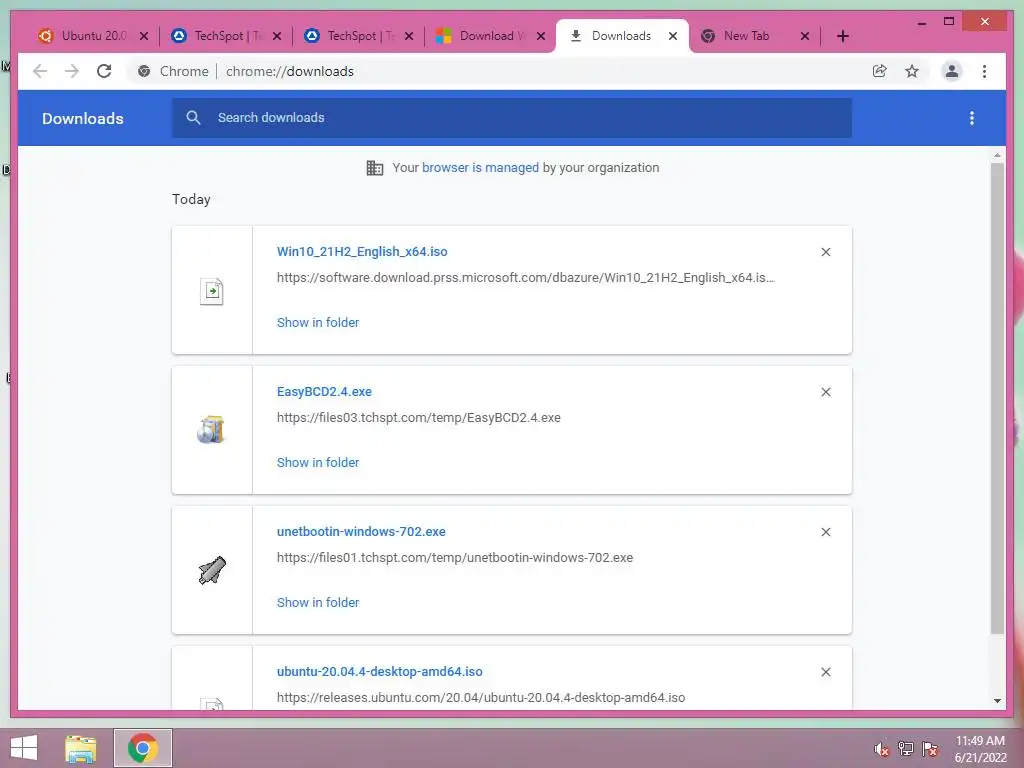Remove Win10_21H2_English_x64.iso from the list
The height and width of the screenshot is (768, 1024).
point(825,252)
